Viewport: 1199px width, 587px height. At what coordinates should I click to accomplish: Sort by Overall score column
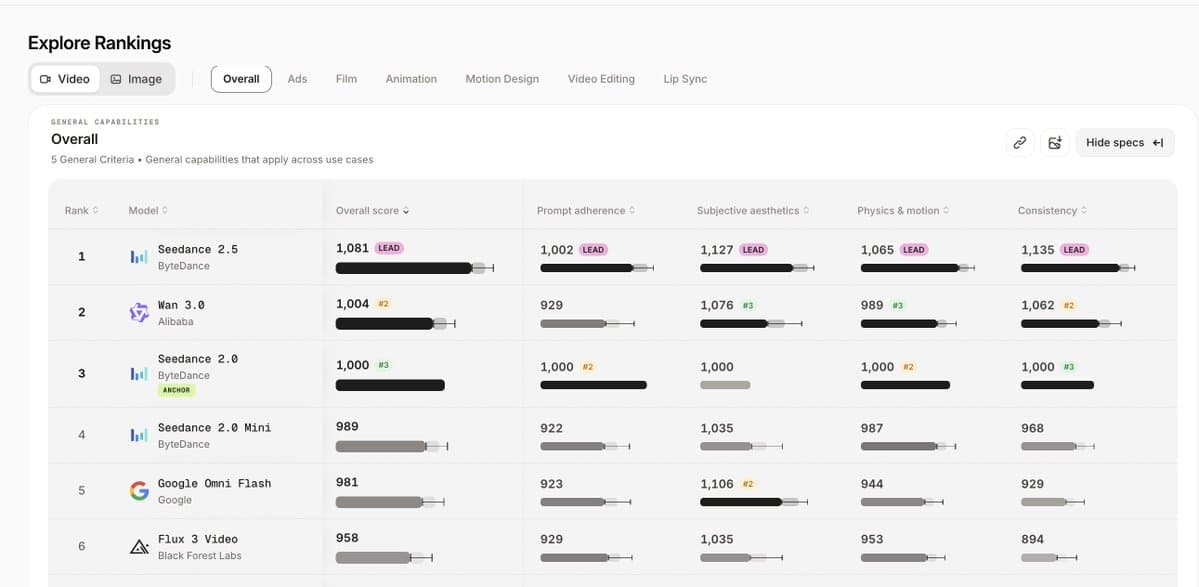(x=372, y=210)
